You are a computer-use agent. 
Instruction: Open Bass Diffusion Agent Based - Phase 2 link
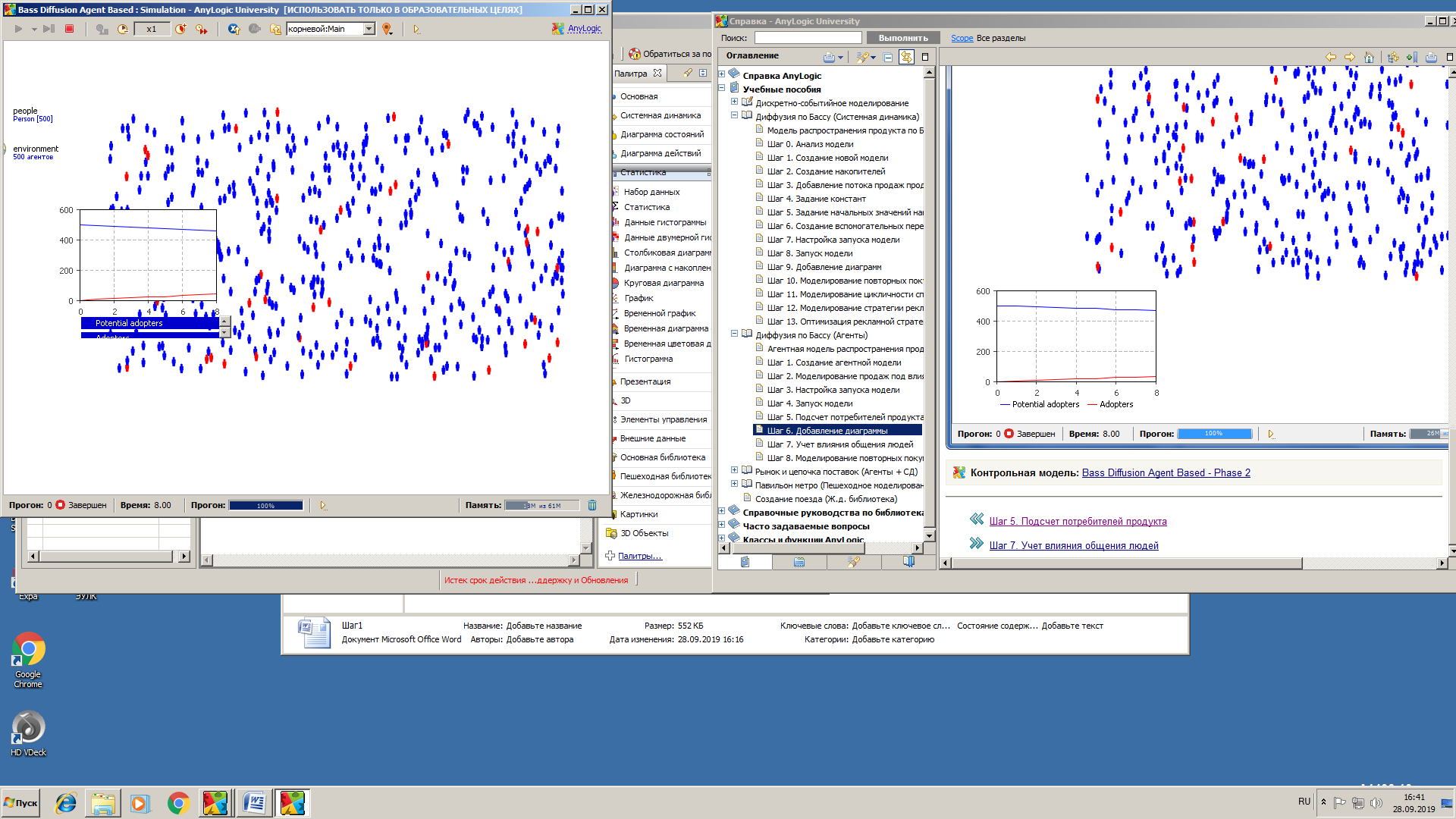(1166, 473)
